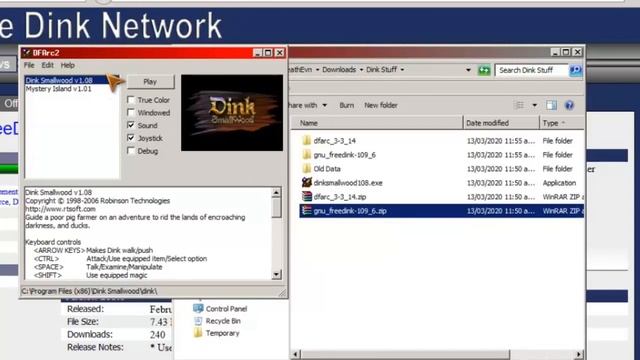Disable the Joystick checkbox
Screen dimensions: 640x360
131,138
